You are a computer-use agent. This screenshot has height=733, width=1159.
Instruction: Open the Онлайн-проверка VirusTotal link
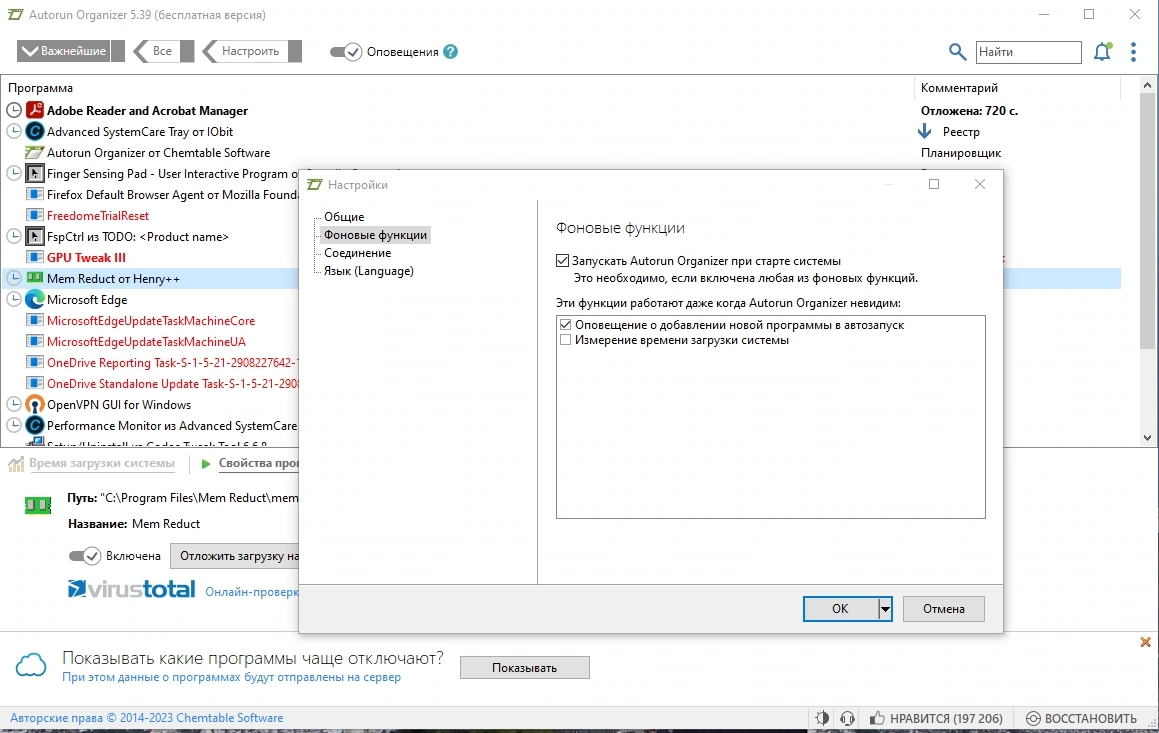252,592
